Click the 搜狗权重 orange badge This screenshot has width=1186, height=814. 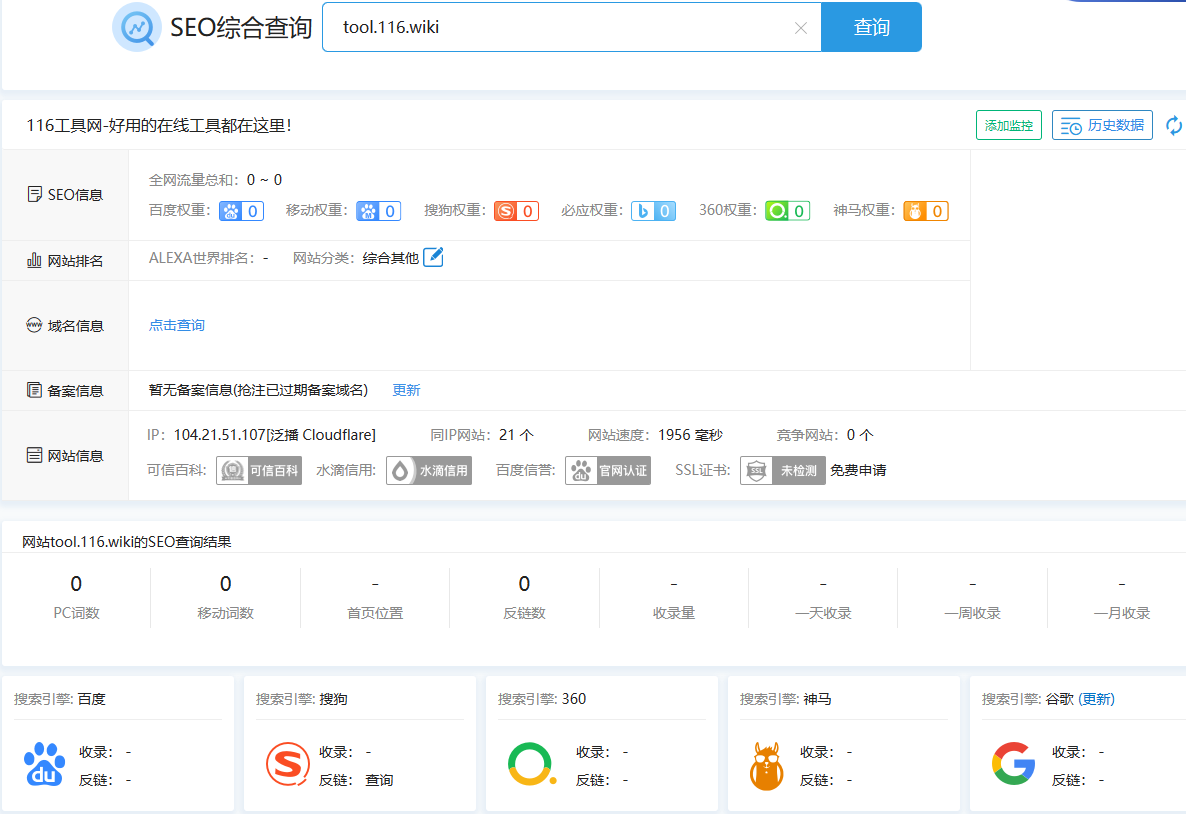tap(516, 211)
